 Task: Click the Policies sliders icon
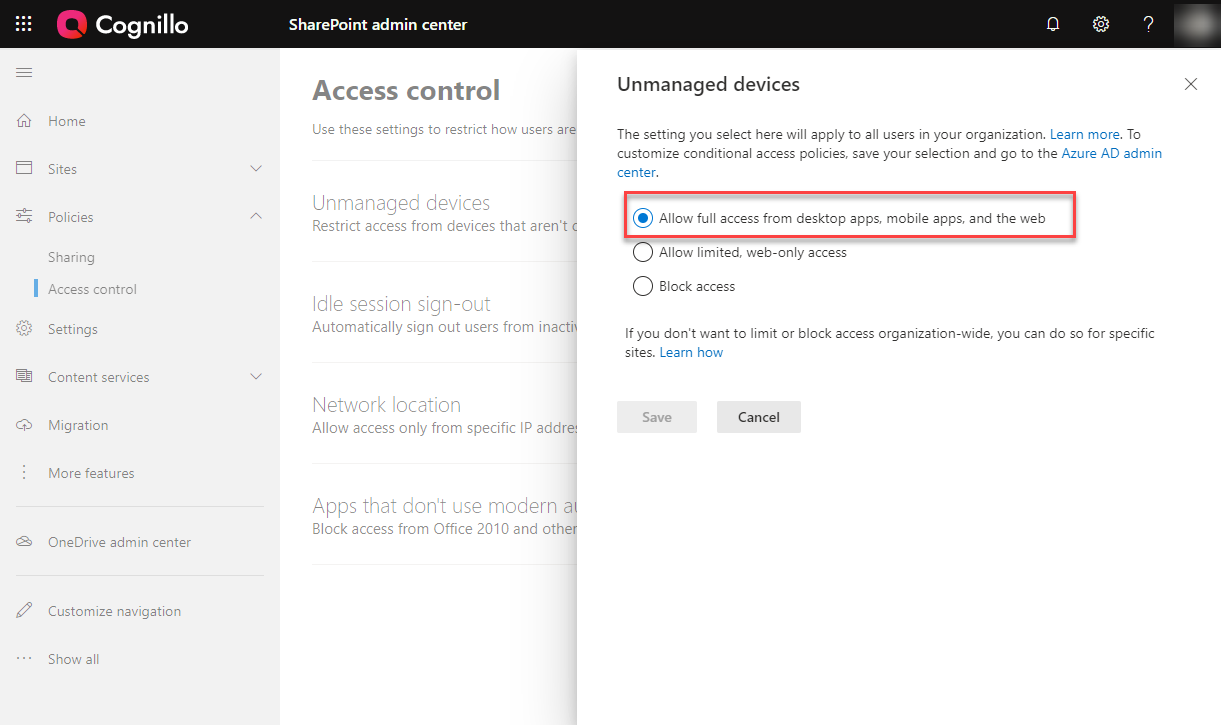pos(25,217)
